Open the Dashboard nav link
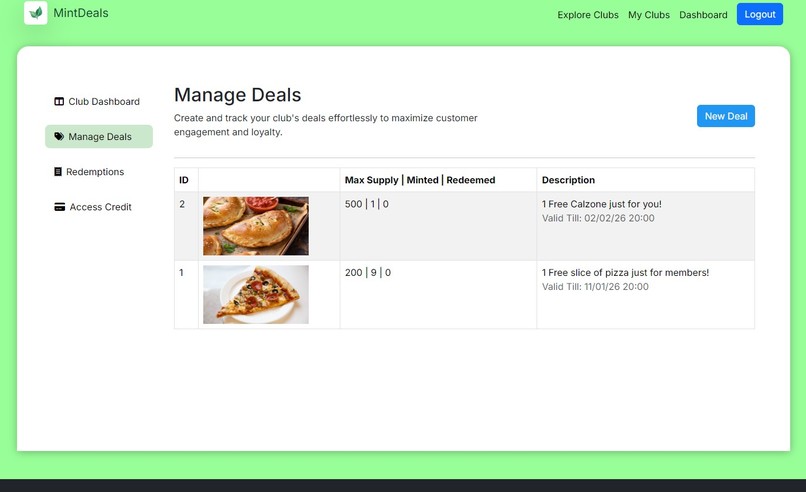Image resolution: width=806 pixels, height=492 pixels. pyautogui.click(x=703, y=15)
